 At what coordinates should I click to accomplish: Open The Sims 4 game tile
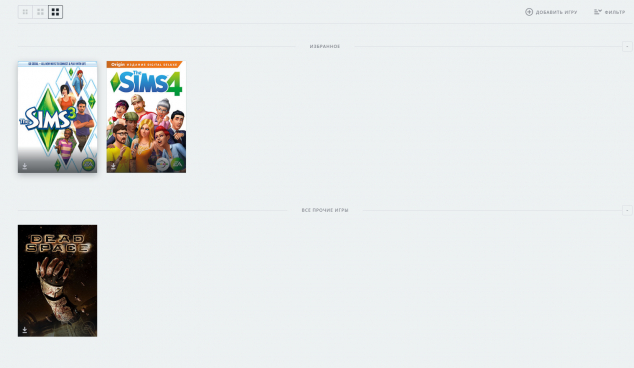click(146, 117)
